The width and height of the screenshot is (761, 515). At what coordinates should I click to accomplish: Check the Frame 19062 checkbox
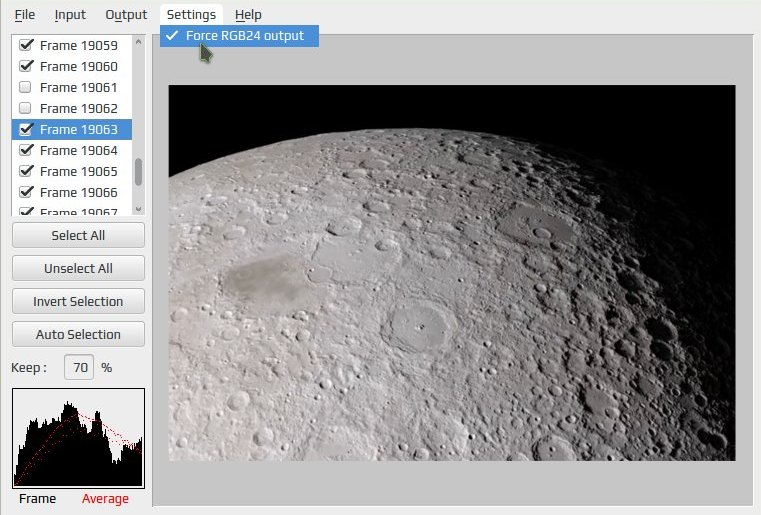point(25,108)
